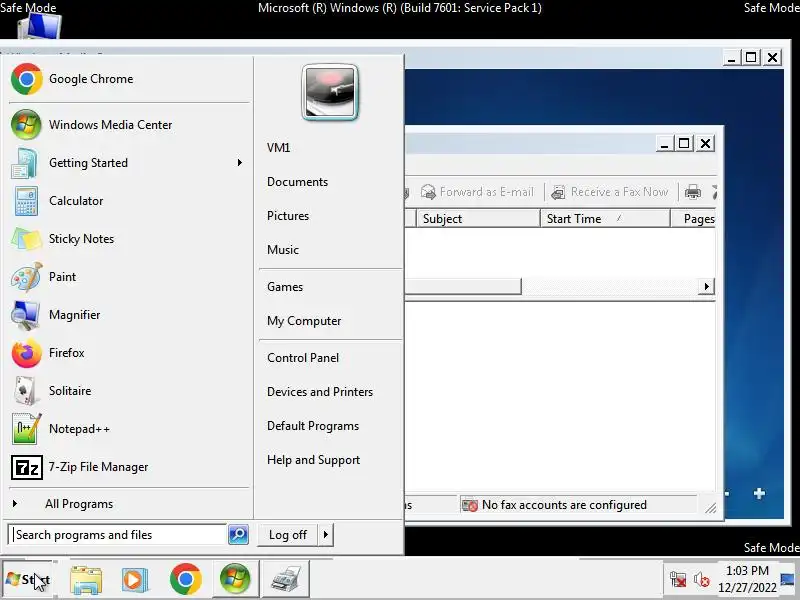The width and height of the screenshot is (800, 600).
Task: Click the print icon in fax toolbar
Action: click(x=692, y=192)
